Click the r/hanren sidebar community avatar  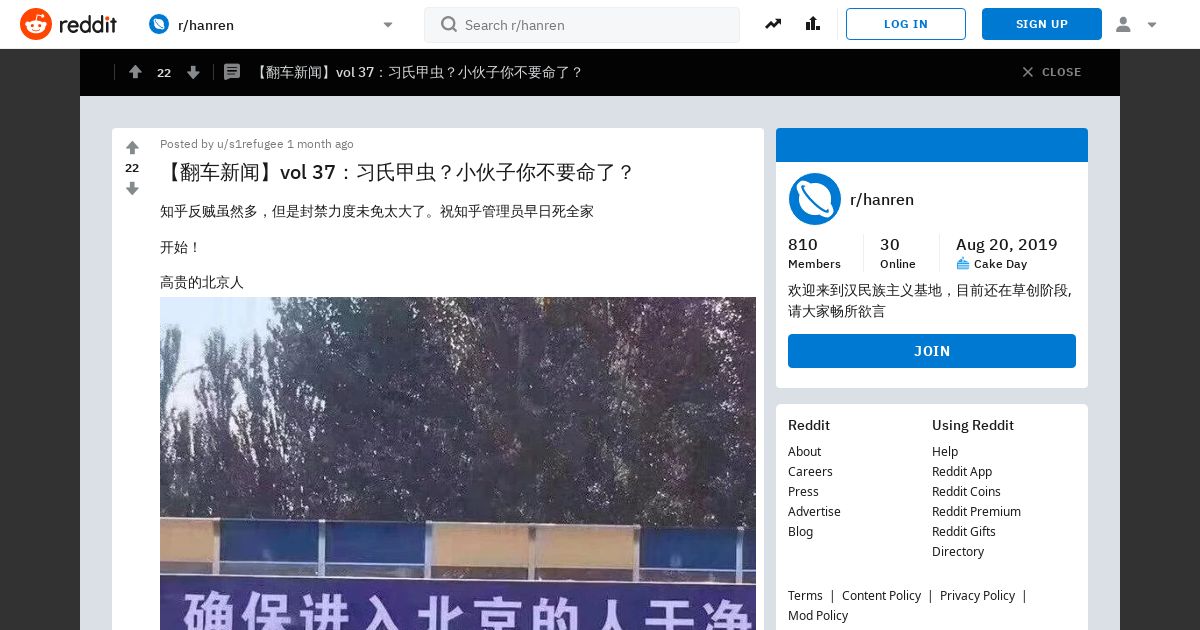(814, 199)
